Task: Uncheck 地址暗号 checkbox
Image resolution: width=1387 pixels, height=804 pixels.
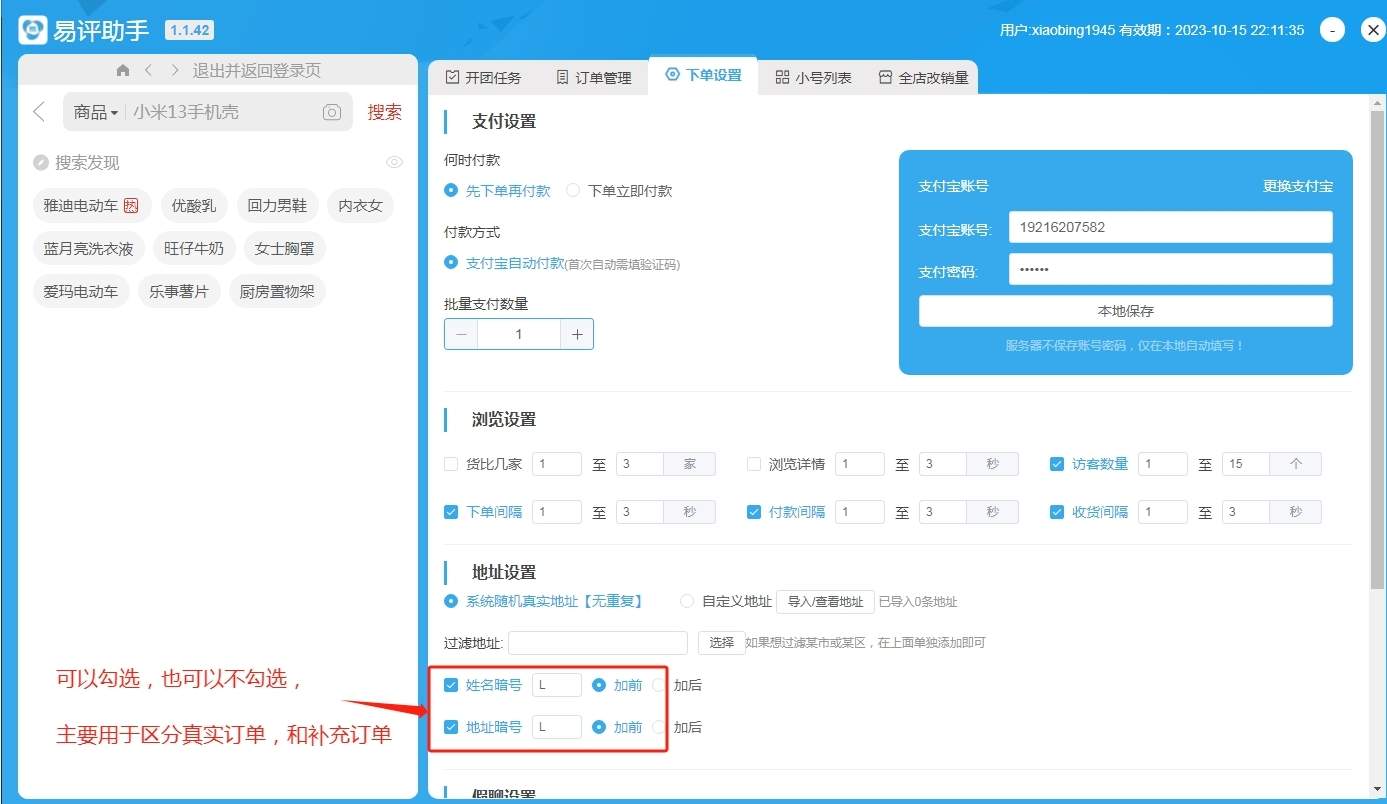Action: (451, 727)
